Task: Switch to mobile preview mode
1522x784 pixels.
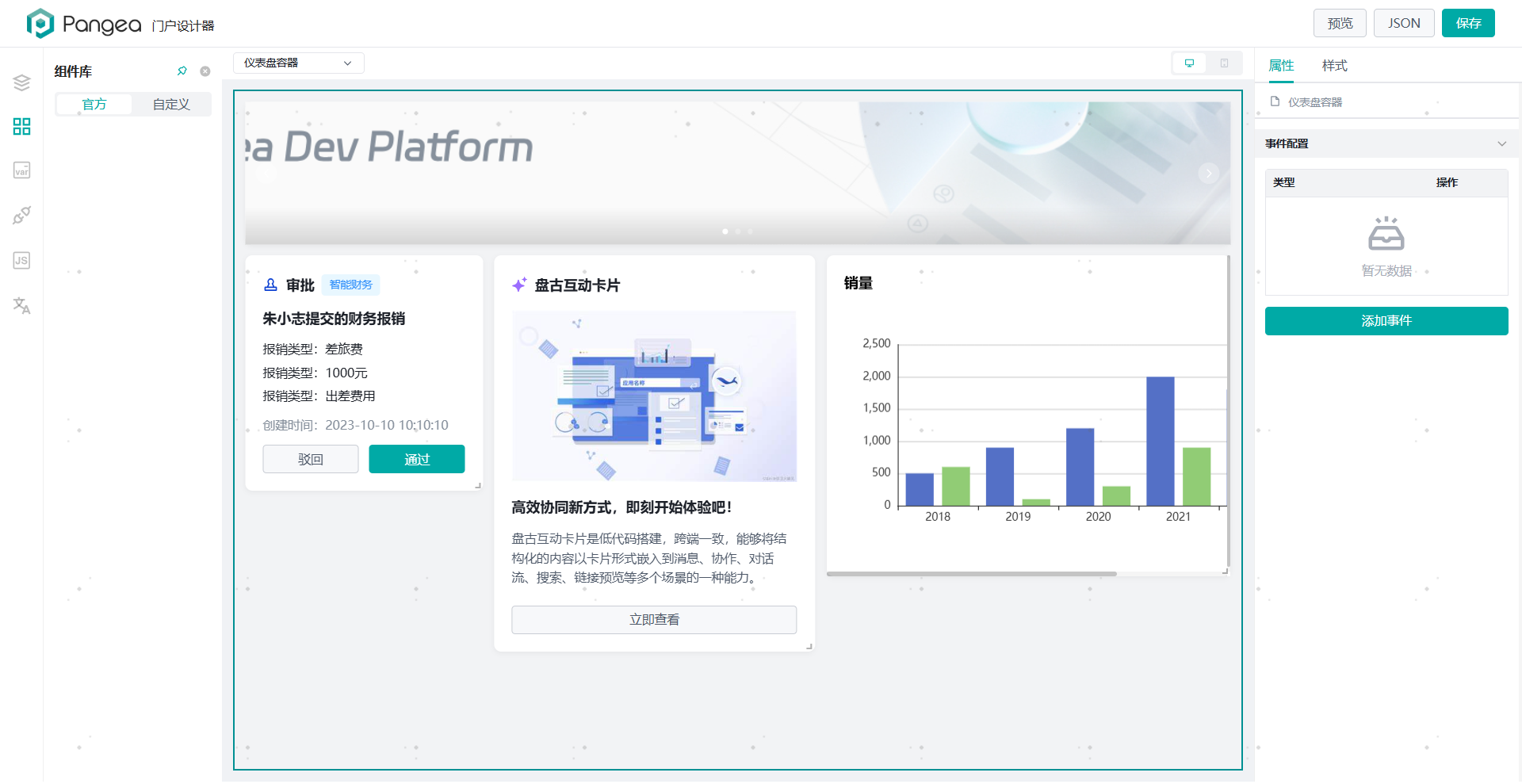Action: (x=1224, y=63)
